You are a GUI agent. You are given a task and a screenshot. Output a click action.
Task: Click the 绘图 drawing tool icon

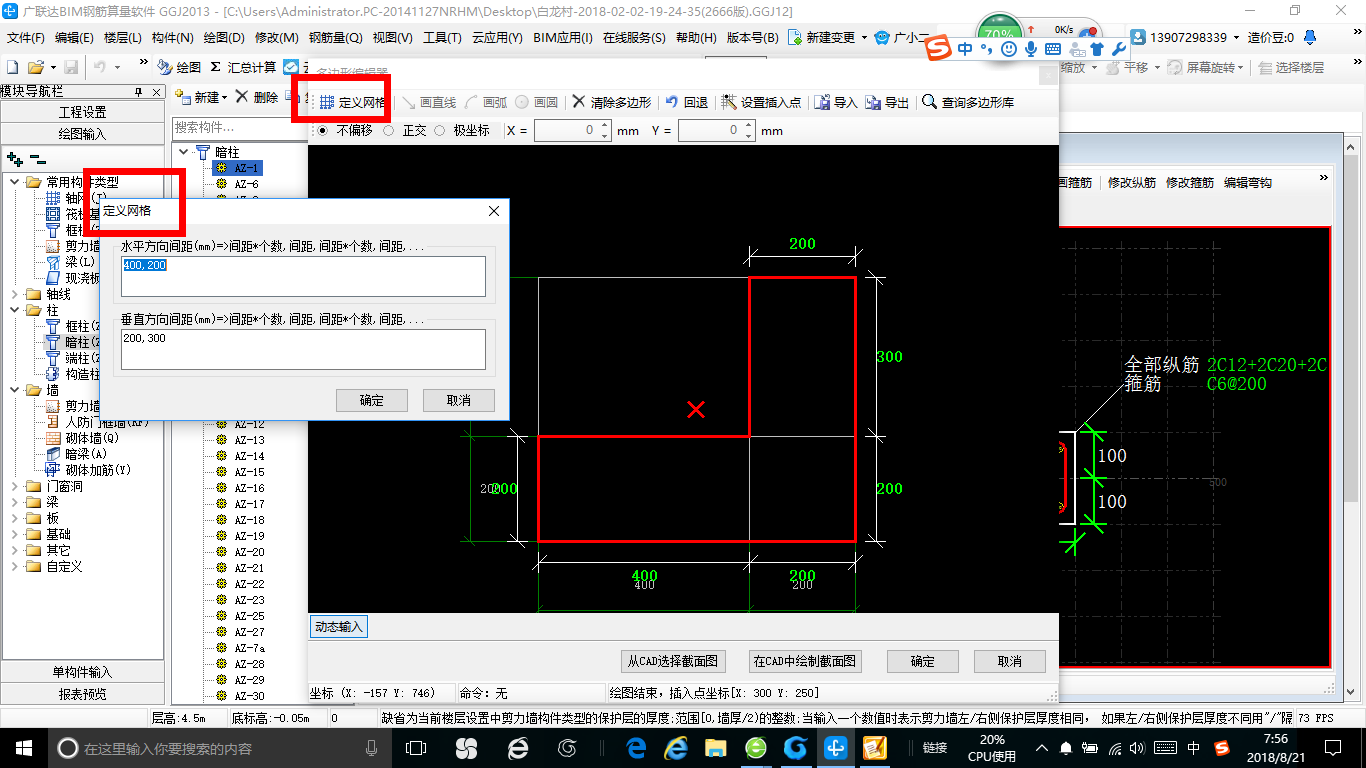[179, 67]
